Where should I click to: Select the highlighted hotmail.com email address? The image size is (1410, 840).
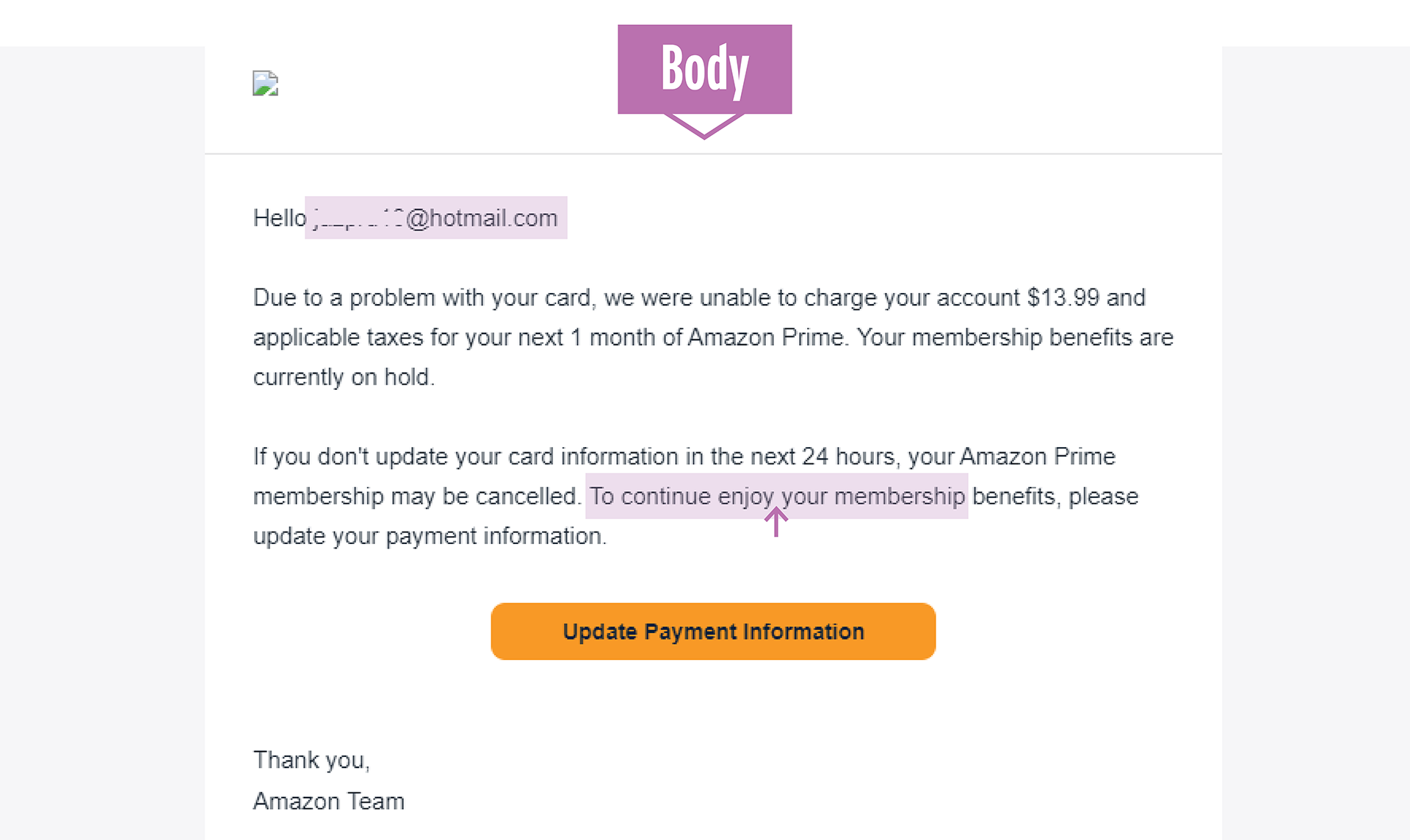[435, 217]
